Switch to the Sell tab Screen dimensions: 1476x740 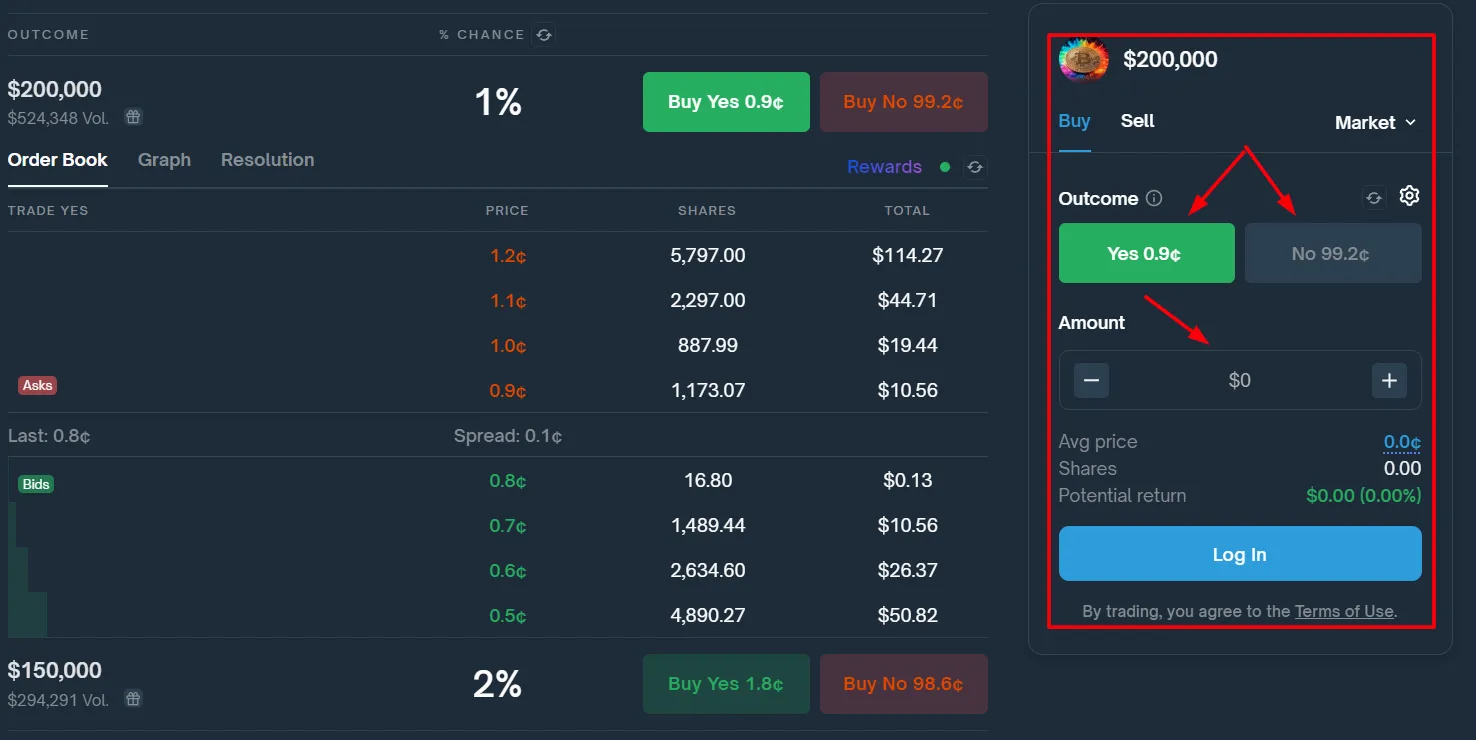tap(1137, 121)
